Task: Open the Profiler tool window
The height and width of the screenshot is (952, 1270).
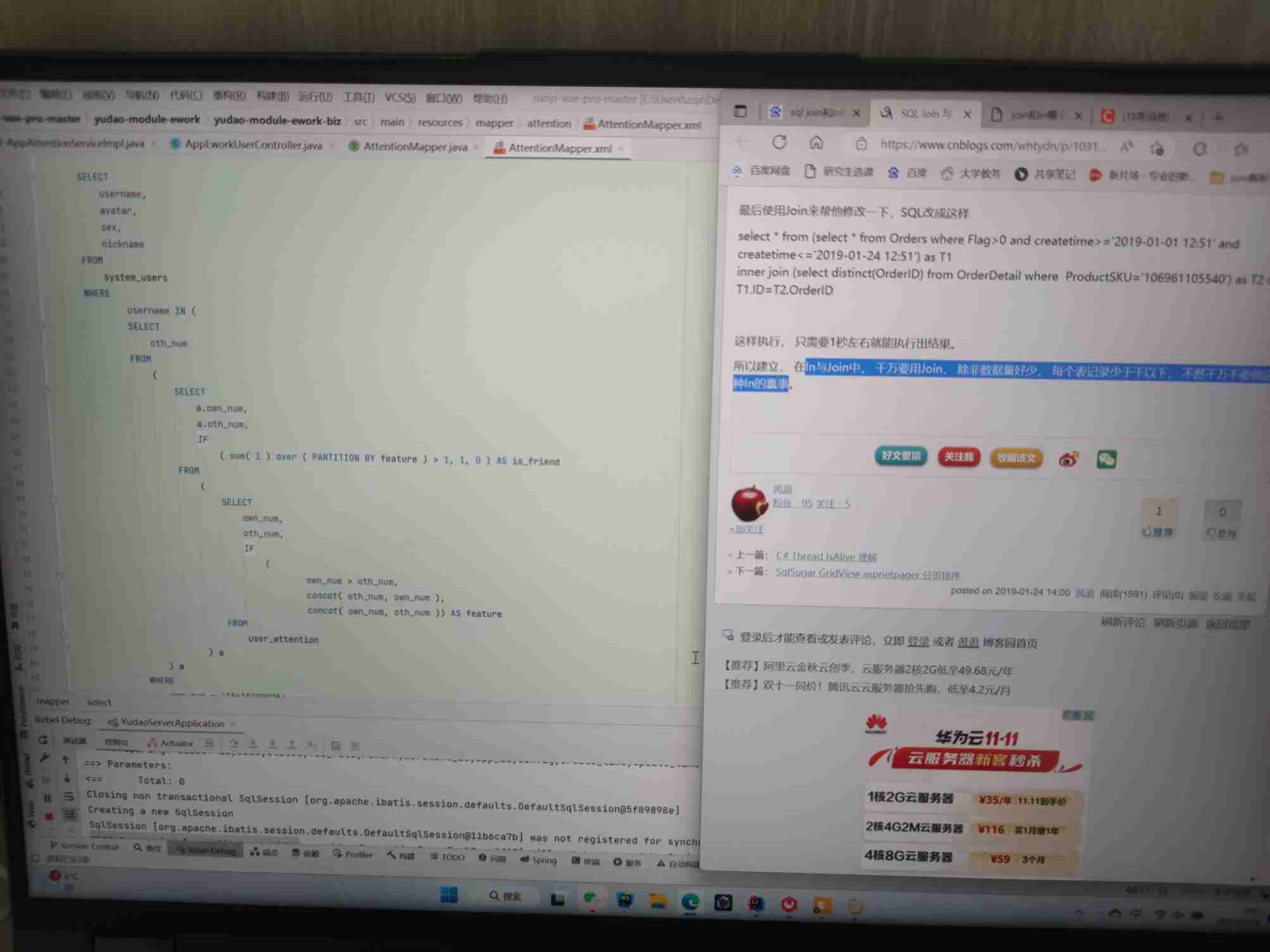Action: coord(353,854)
